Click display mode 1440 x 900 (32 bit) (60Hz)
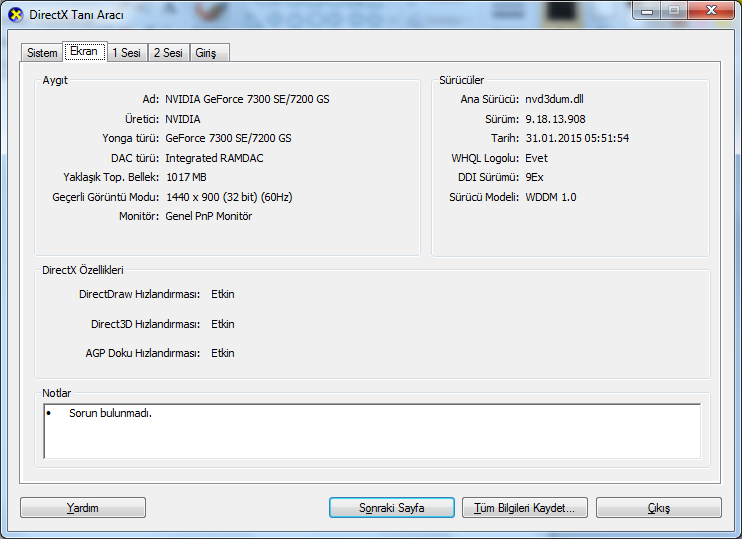742x539 pixels. 229,197
